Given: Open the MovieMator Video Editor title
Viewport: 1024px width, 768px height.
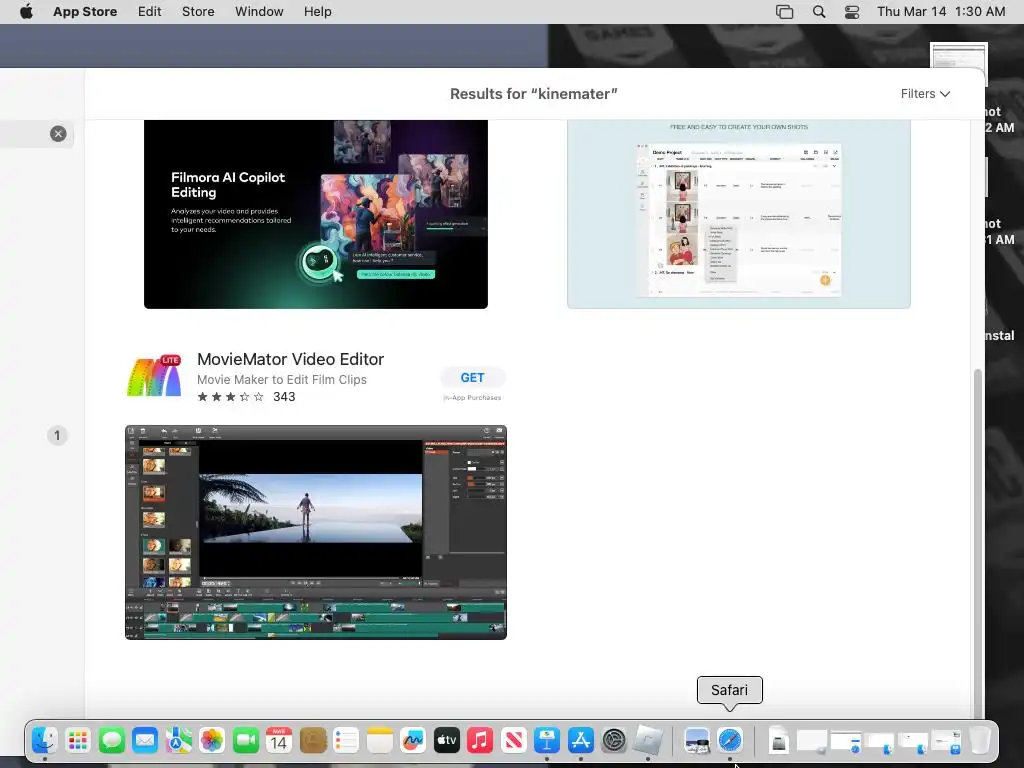Looking at the screenshot, I should [x=291, y=359].
